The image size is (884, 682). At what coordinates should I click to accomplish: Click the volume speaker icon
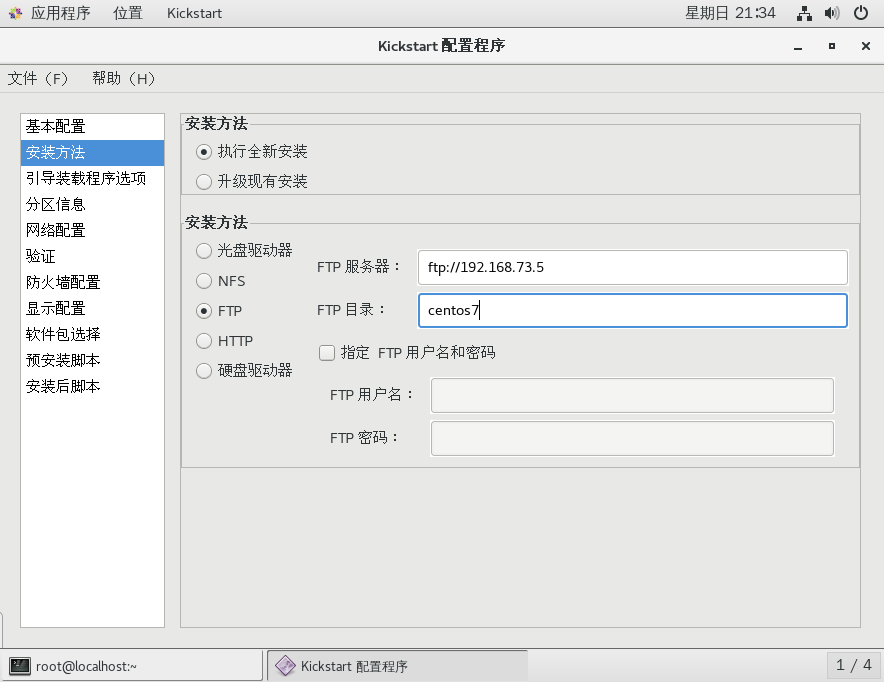832,13
